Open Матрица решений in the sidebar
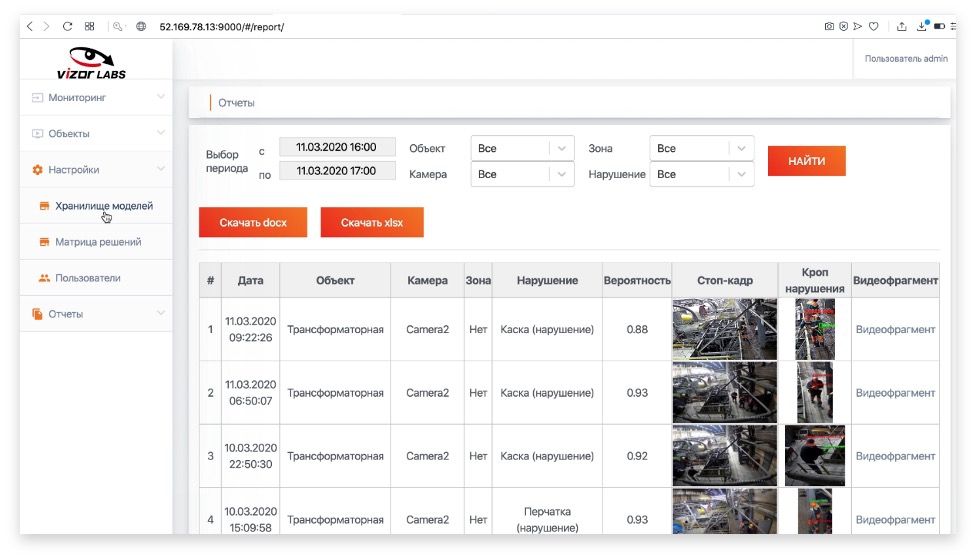Viewport: 976px width, 560px height. point(97,242)
